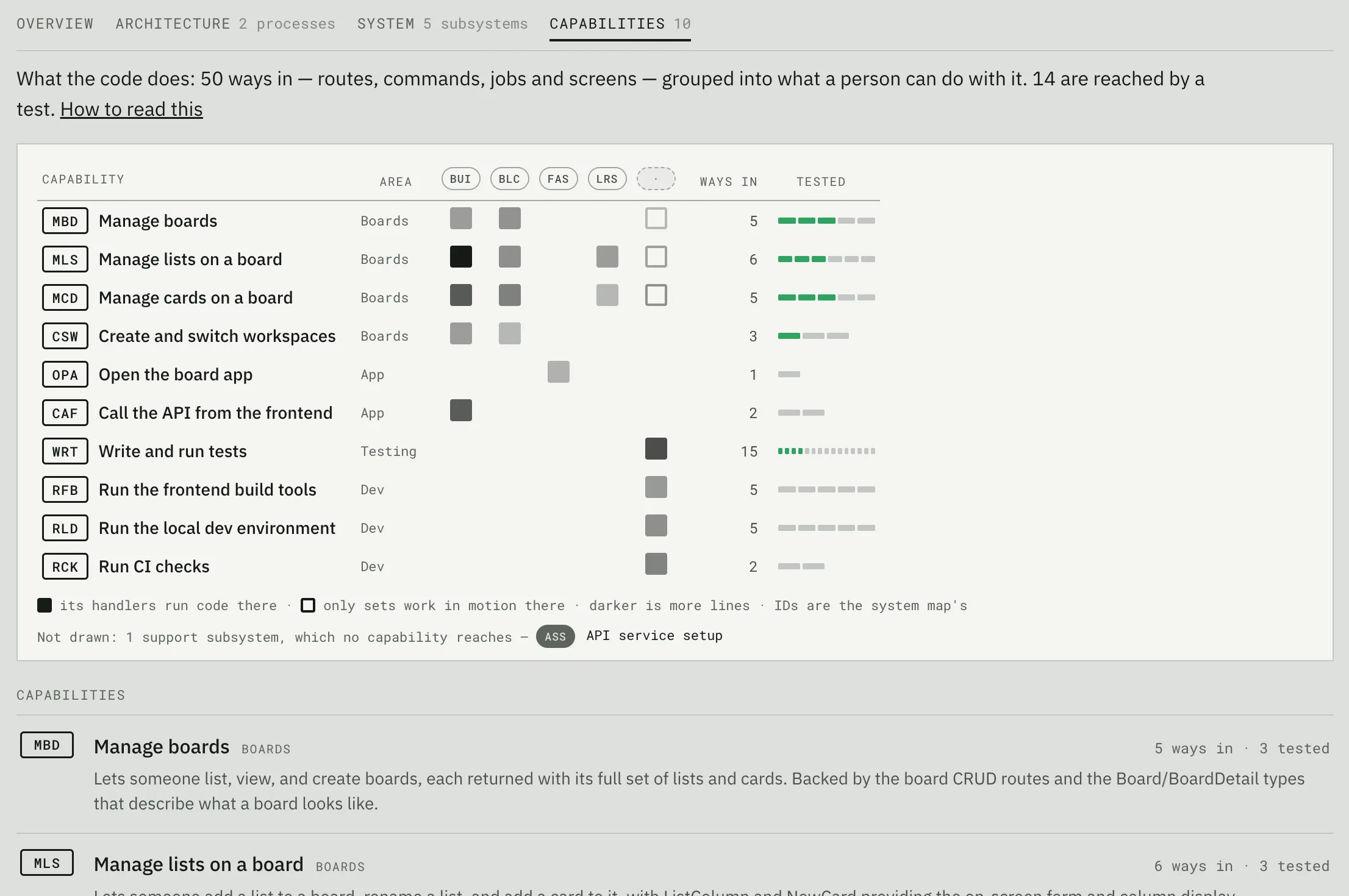Click the LRS subsystem column pill
The image size is (1349, 896).
pyautogui.click(x=607, y=179)
